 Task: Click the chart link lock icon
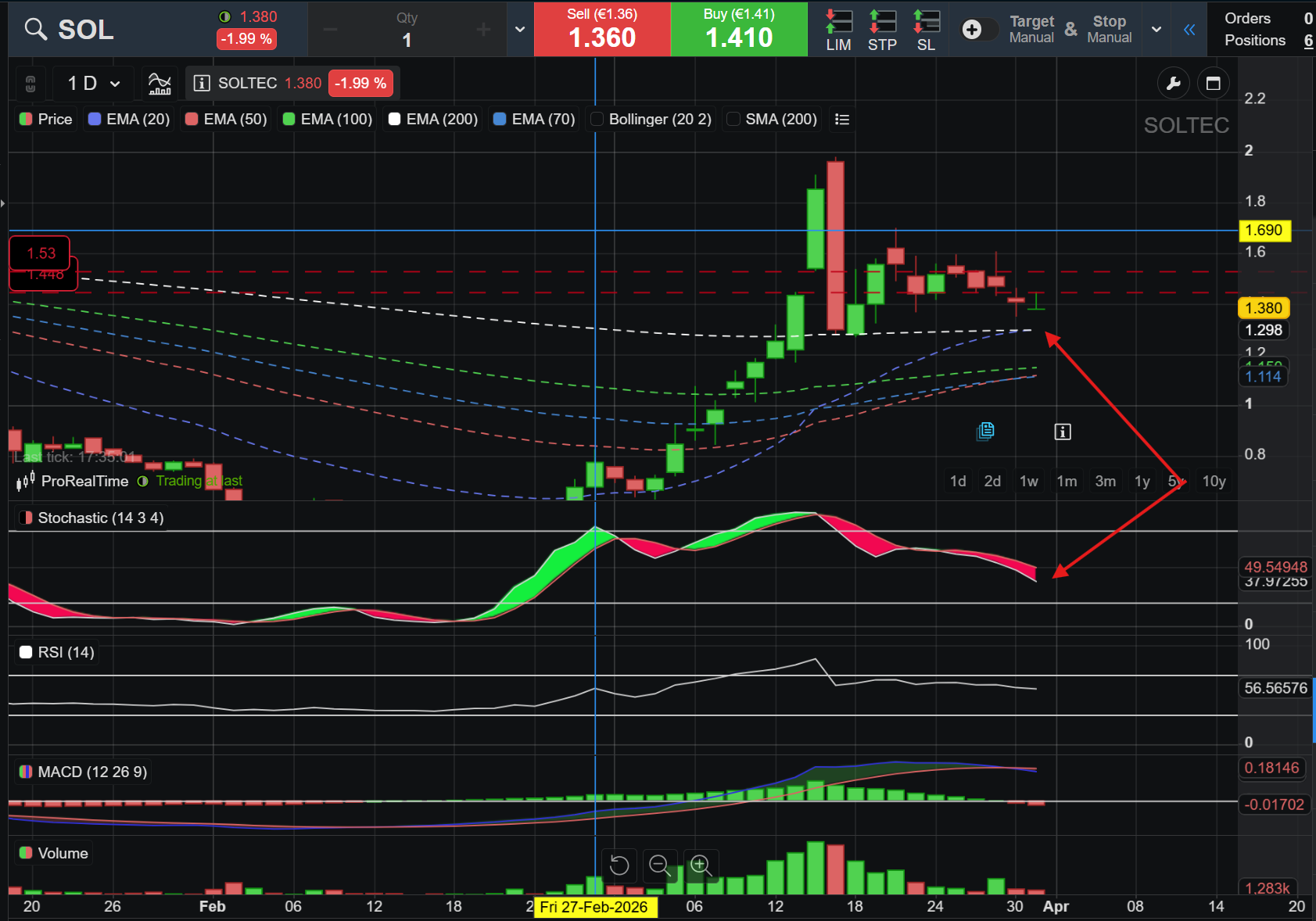coord(30,84)
